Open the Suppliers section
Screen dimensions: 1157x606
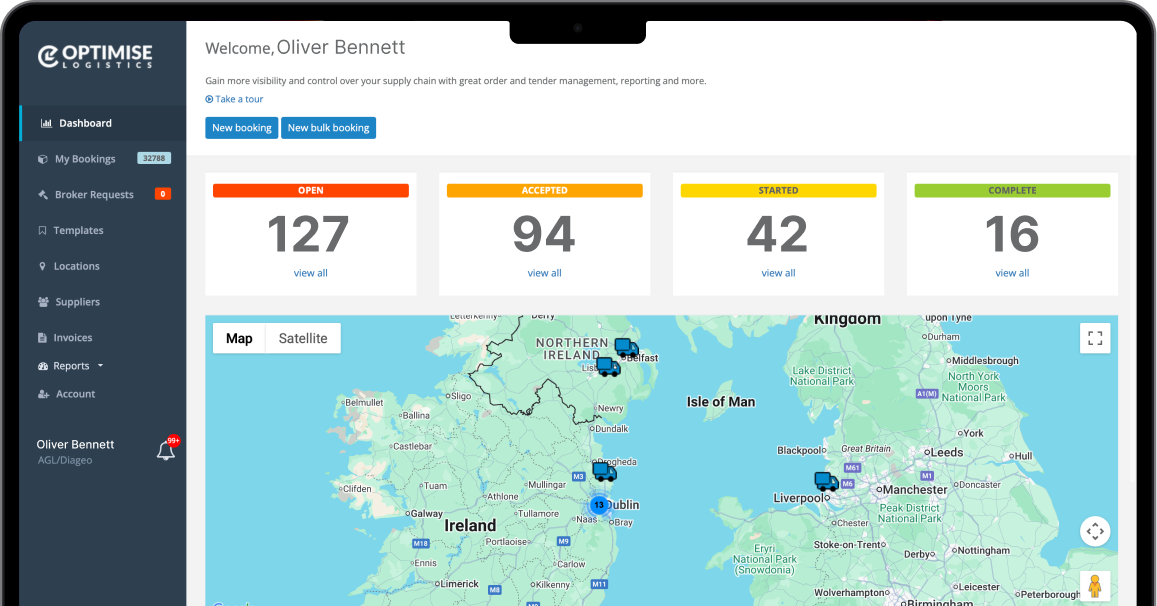point(77,302)
